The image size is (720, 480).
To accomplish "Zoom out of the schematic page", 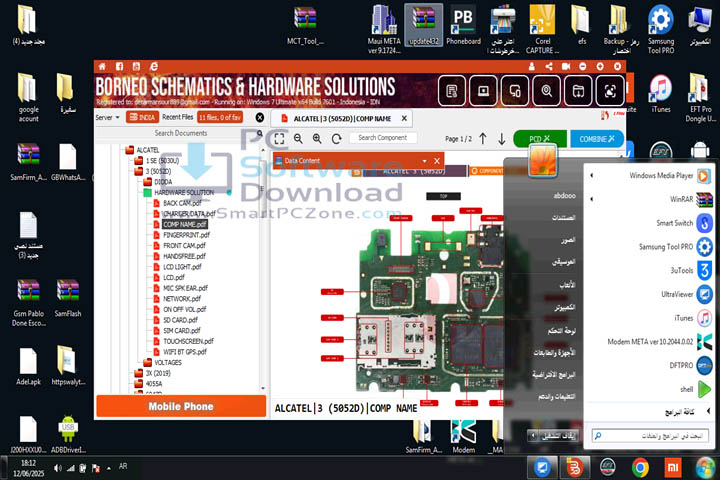I will pos(298,139).
